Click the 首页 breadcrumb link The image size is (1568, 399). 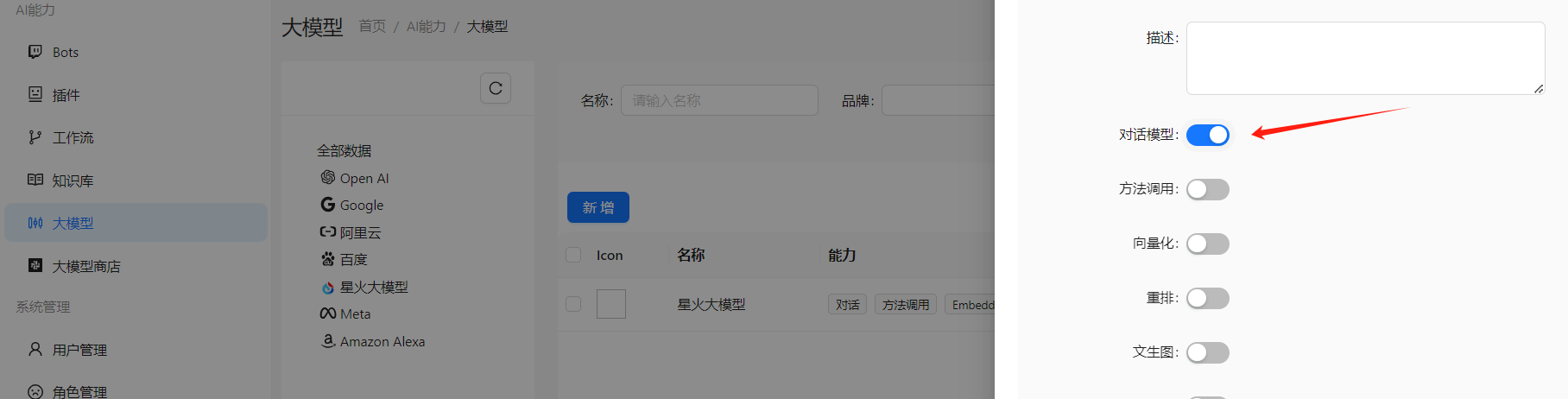[372, 27]
